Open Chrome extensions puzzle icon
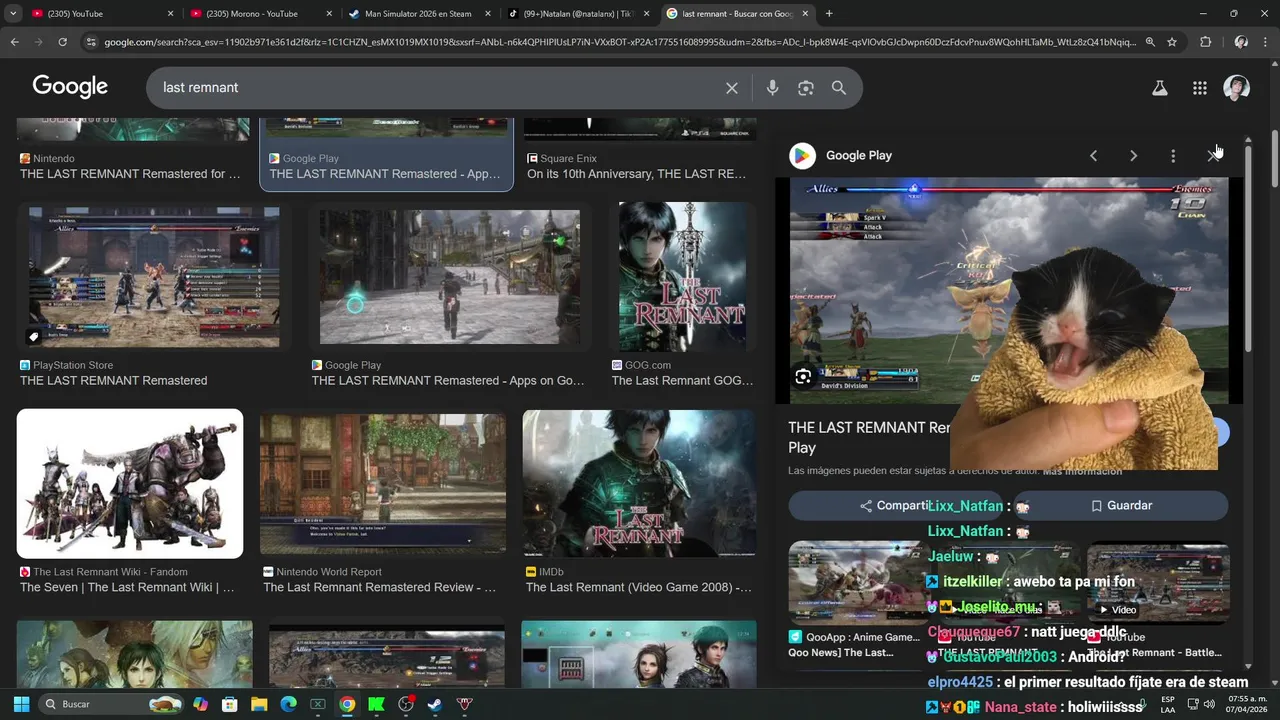Screen dimensions: 1280x720 pyautogui.click(x=1205, y=42)
